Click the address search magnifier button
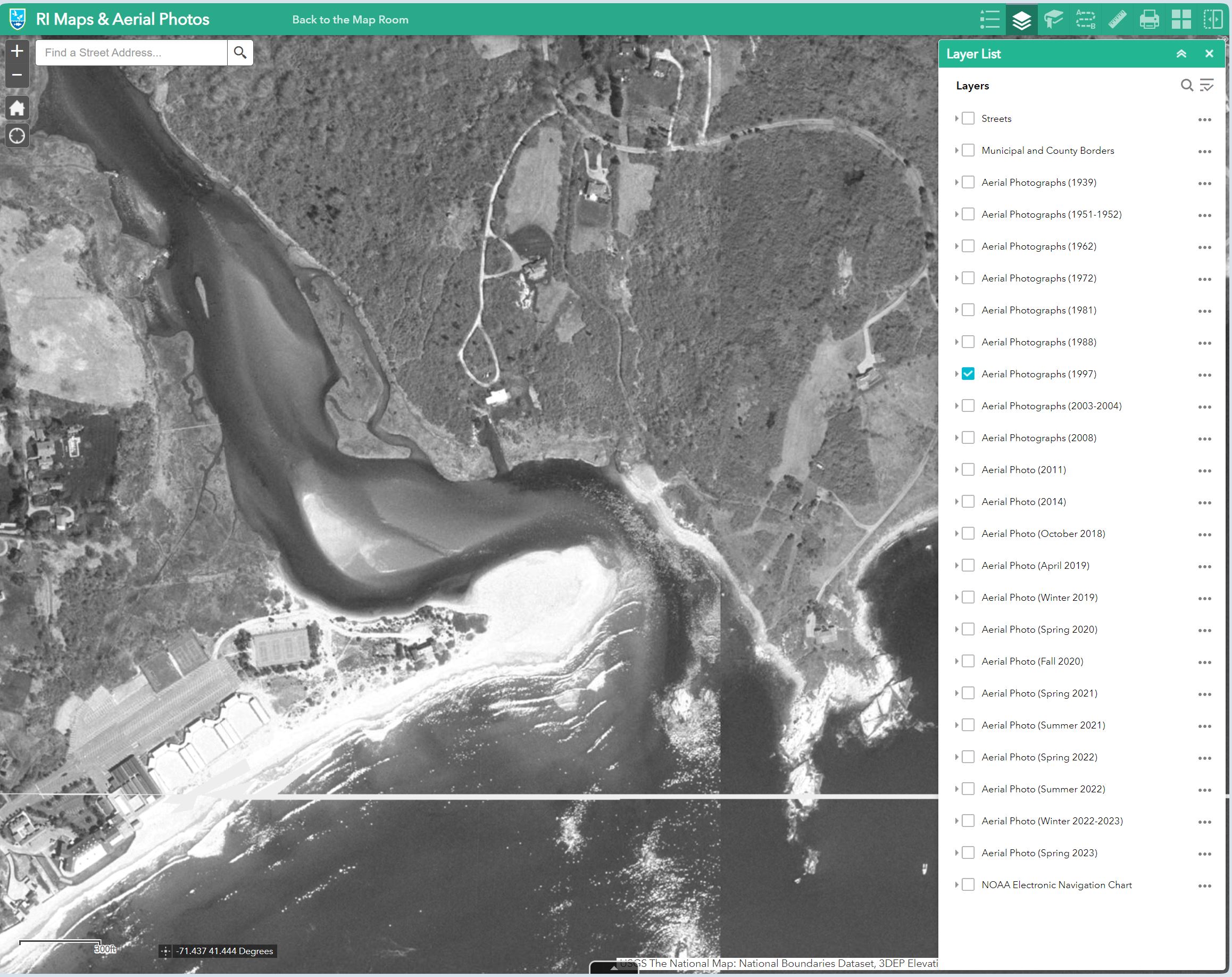This screenshot has height=977, width=1232. [x=240, y=53]
